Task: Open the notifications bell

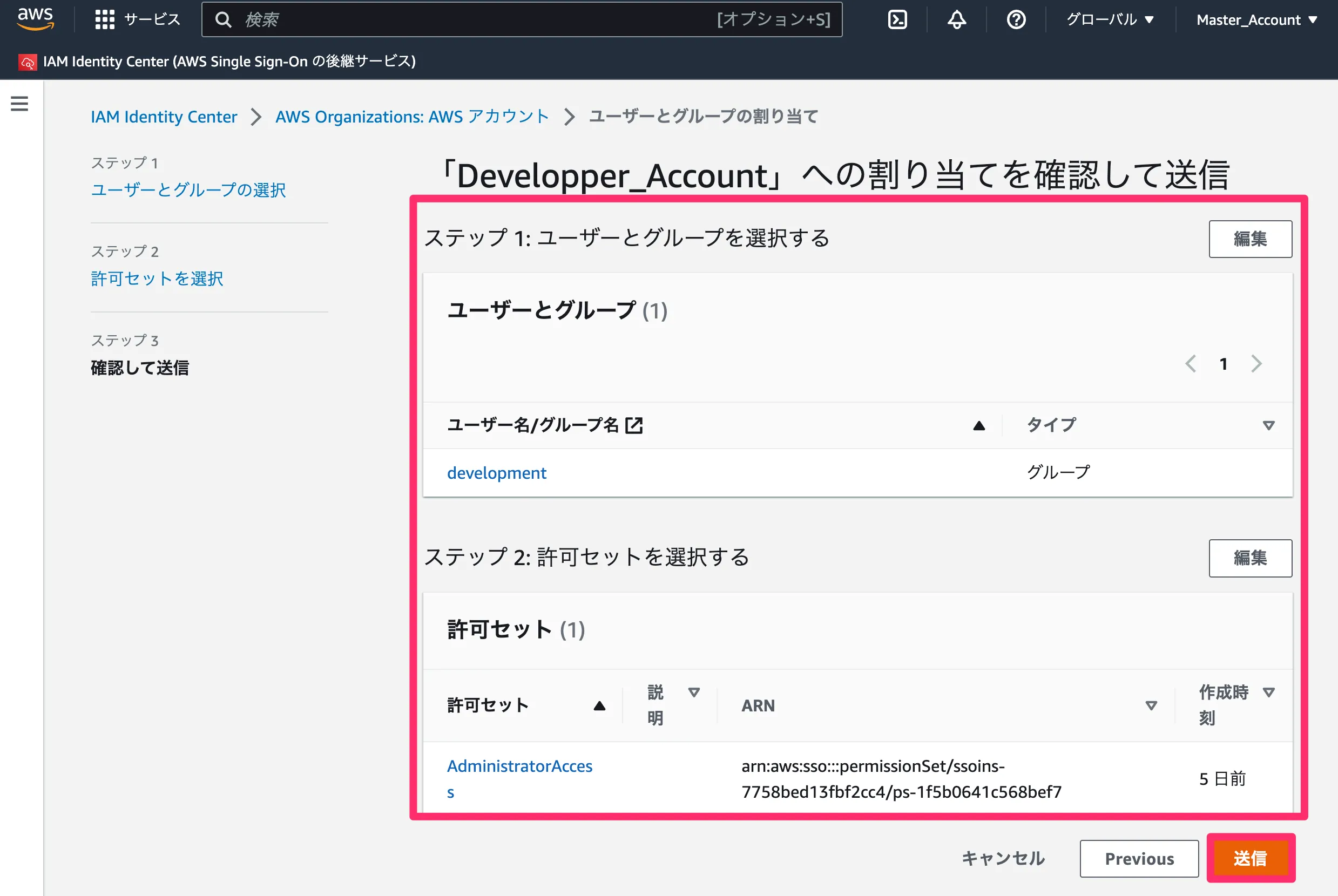Action: [956, 20]
